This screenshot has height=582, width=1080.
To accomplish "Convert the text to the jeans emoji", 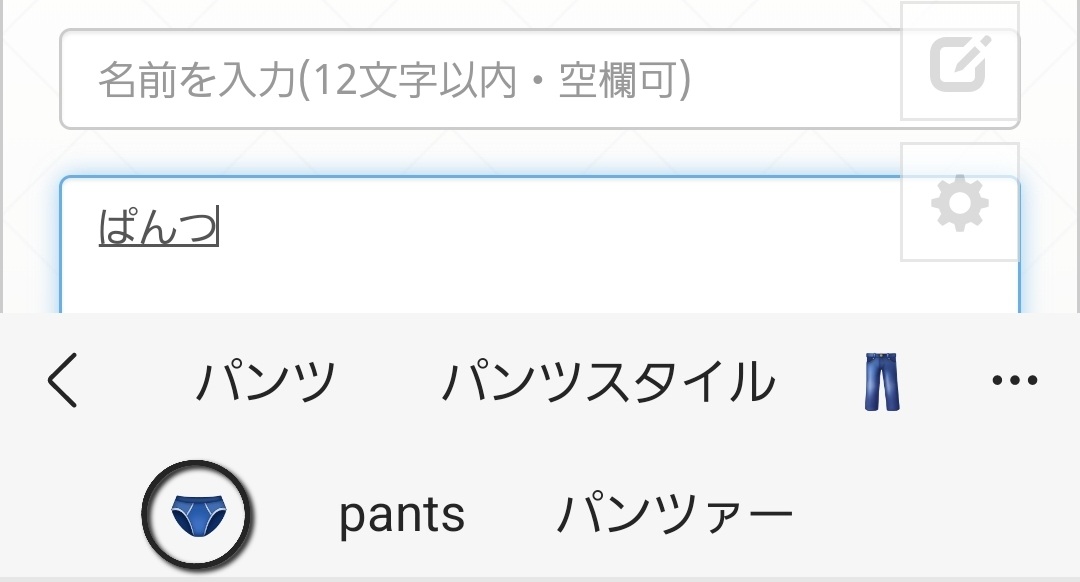I will [x=882, y=382].
